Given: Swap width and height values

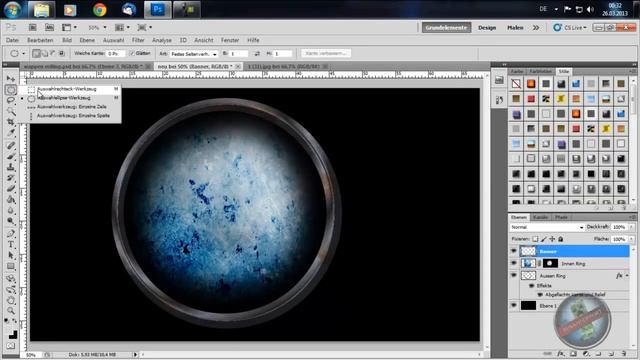Looking at the screenshot, I should pyautogui.click(x=257, y=53).
